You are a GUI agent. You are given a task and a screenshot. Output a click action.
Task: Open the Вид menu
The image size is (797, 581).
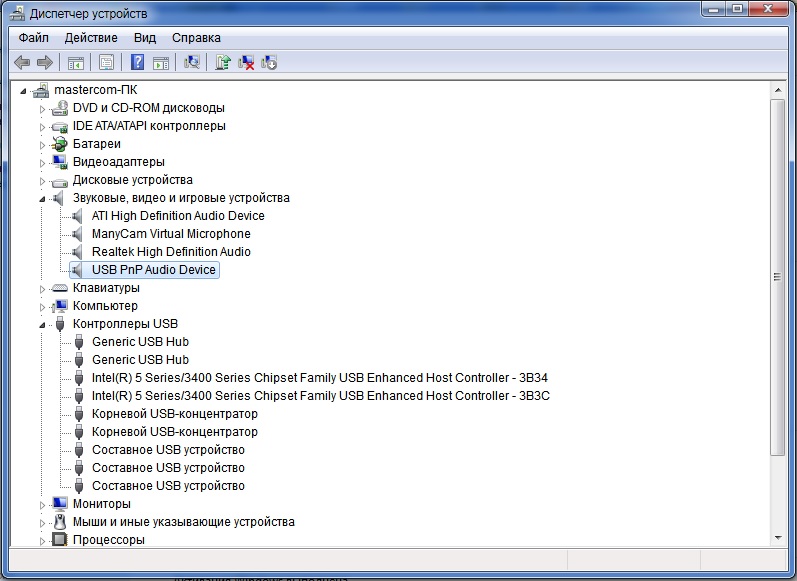point(145,38)
